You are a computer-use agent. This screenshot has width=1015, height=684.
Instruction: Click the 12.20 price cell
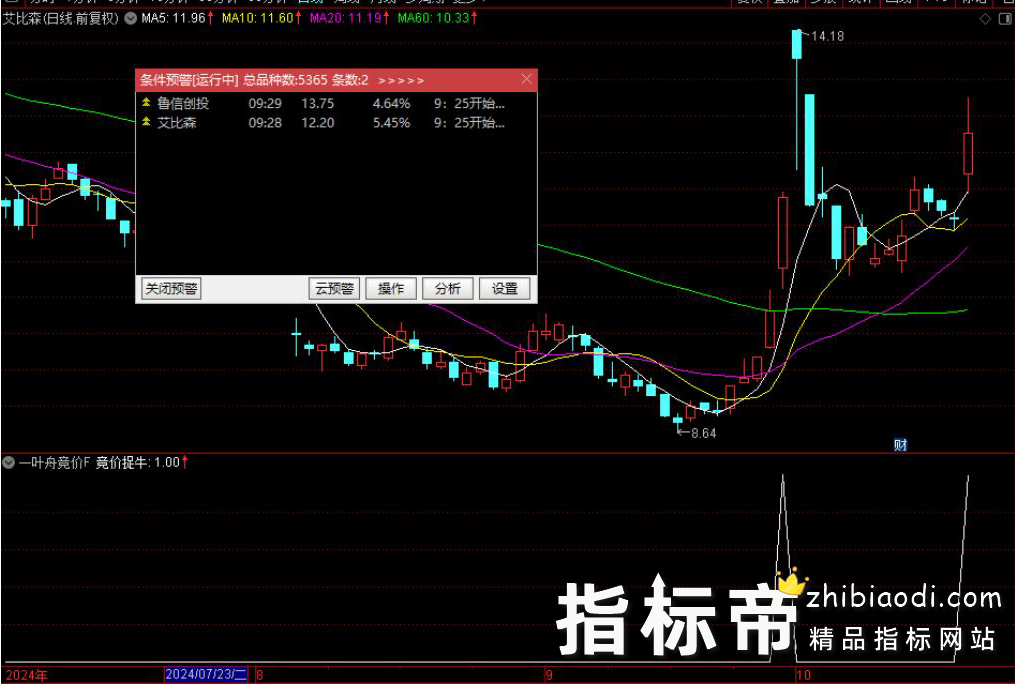click(x=318, y=122)
